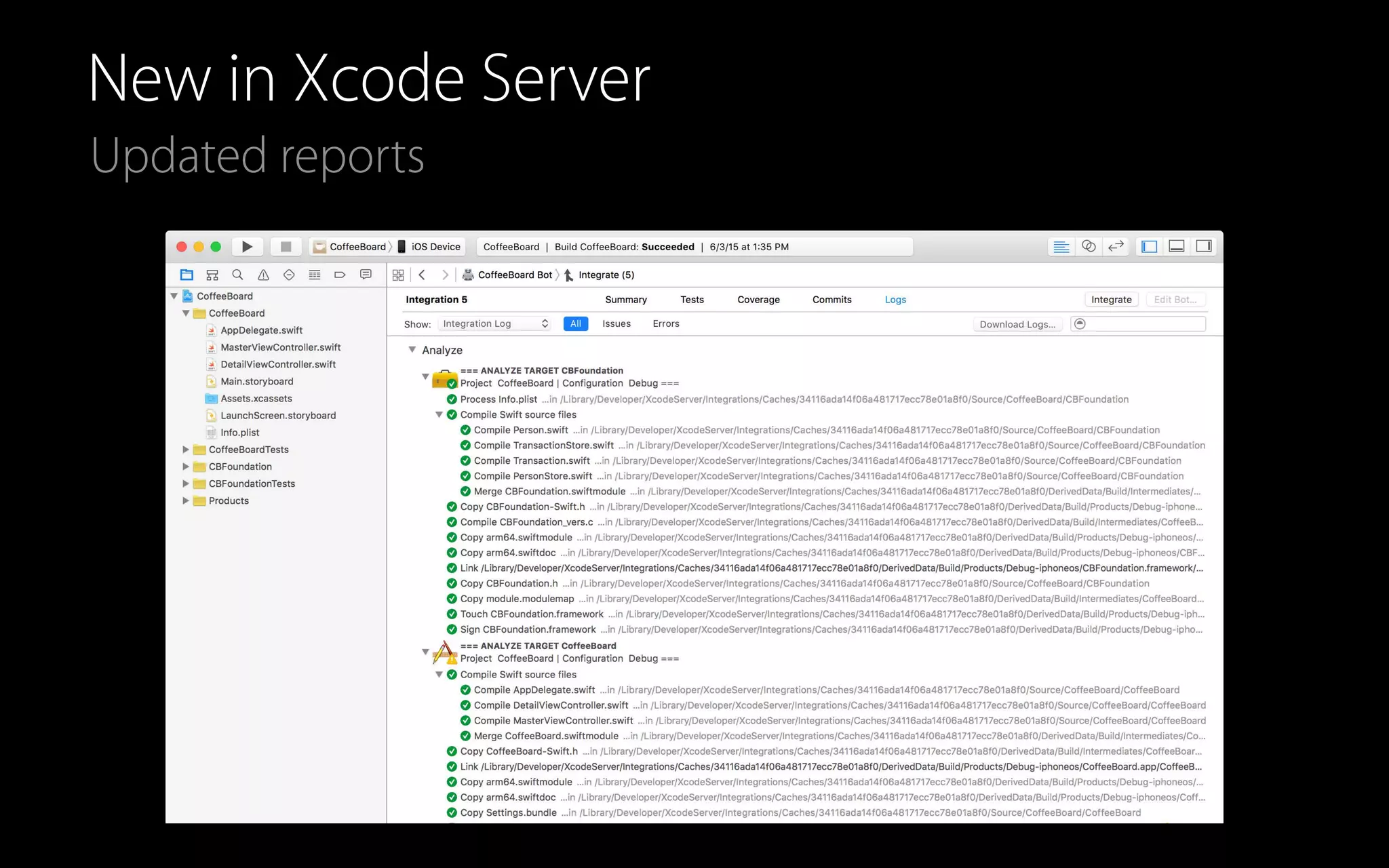
Task: Collapse the CoffeeBoard folder group
Action: click(186, 313)
